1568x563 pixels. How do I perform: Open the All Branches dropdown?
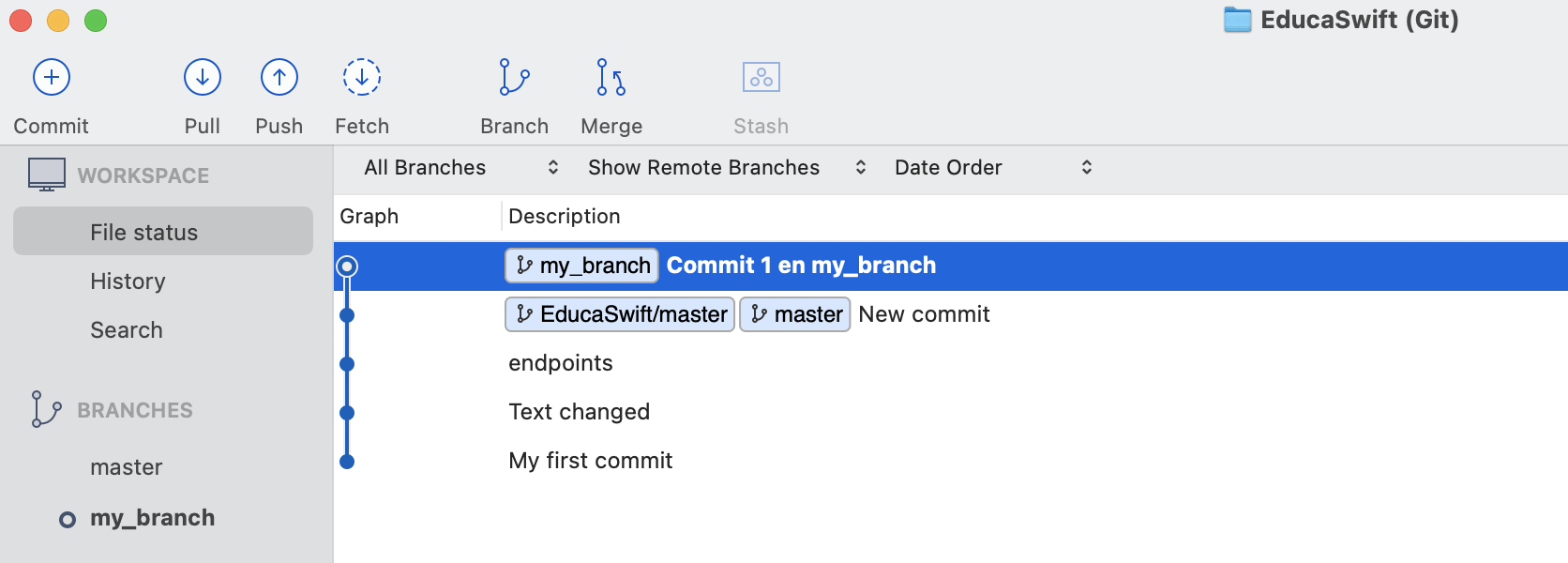(461, 168)
